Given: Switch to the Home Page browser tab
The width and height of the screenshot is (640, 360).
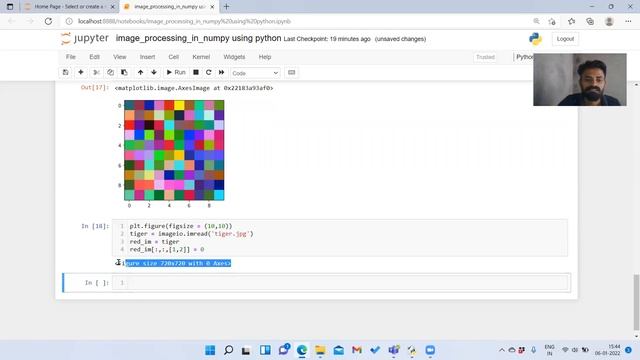Looking at the screenshot, I should pyautogui.click(x=69, y=7).
